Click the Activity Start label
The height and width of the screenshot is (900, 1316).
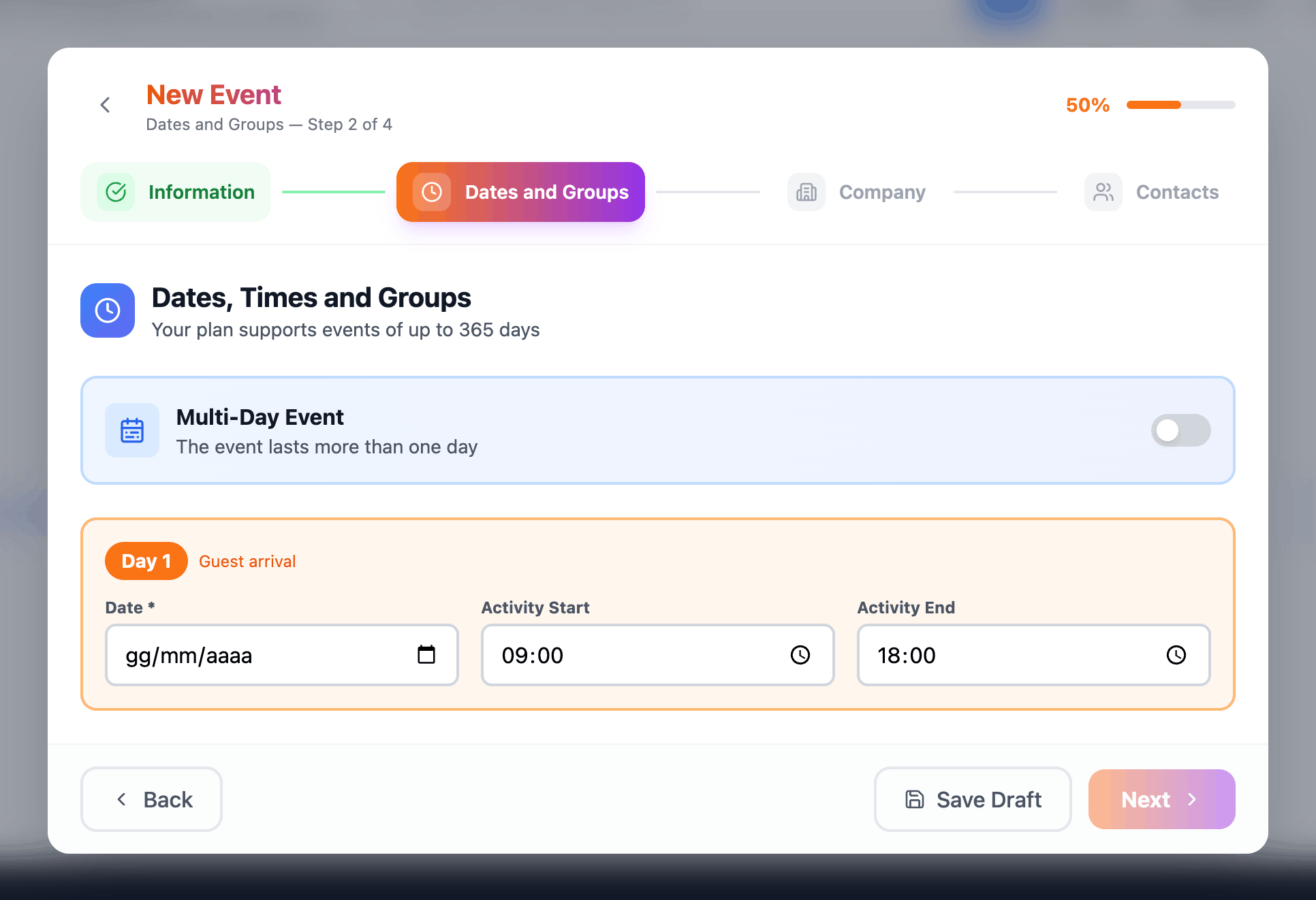coord(535,607)
